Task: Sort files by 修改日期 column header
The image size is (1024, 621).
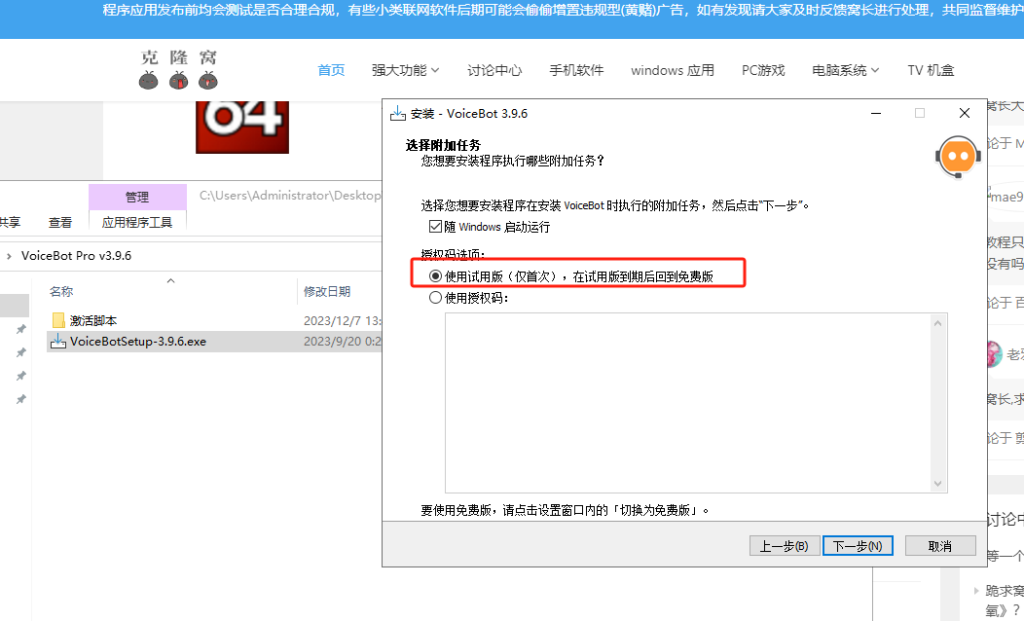Action: [327, 291]
